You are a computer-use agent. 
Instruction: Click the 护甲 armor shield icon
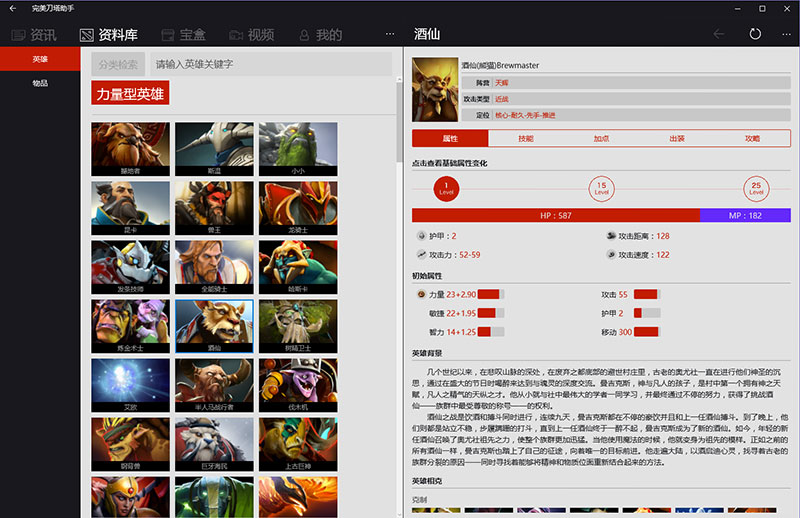pos(421,236)
